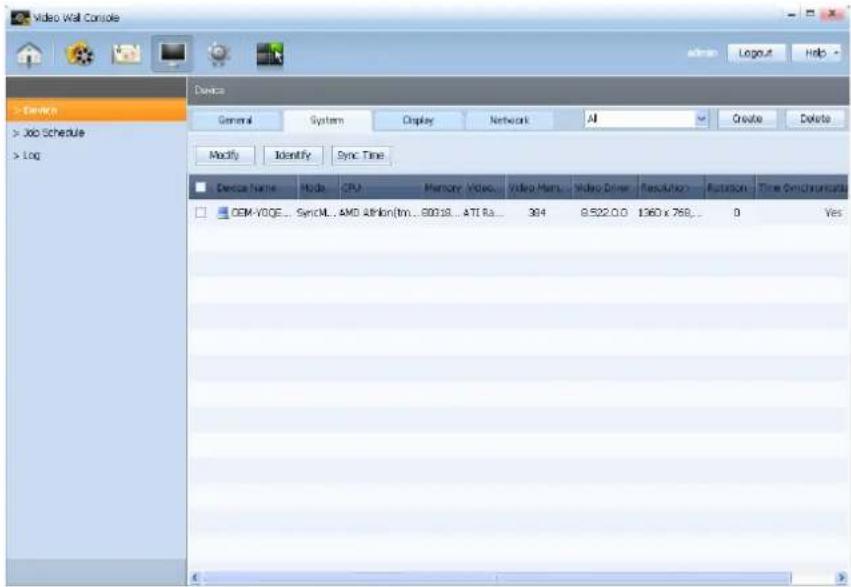Switch to the General tab
This screenshot has width=851, height=587.
pyautogui.click(x=235, y=120)
